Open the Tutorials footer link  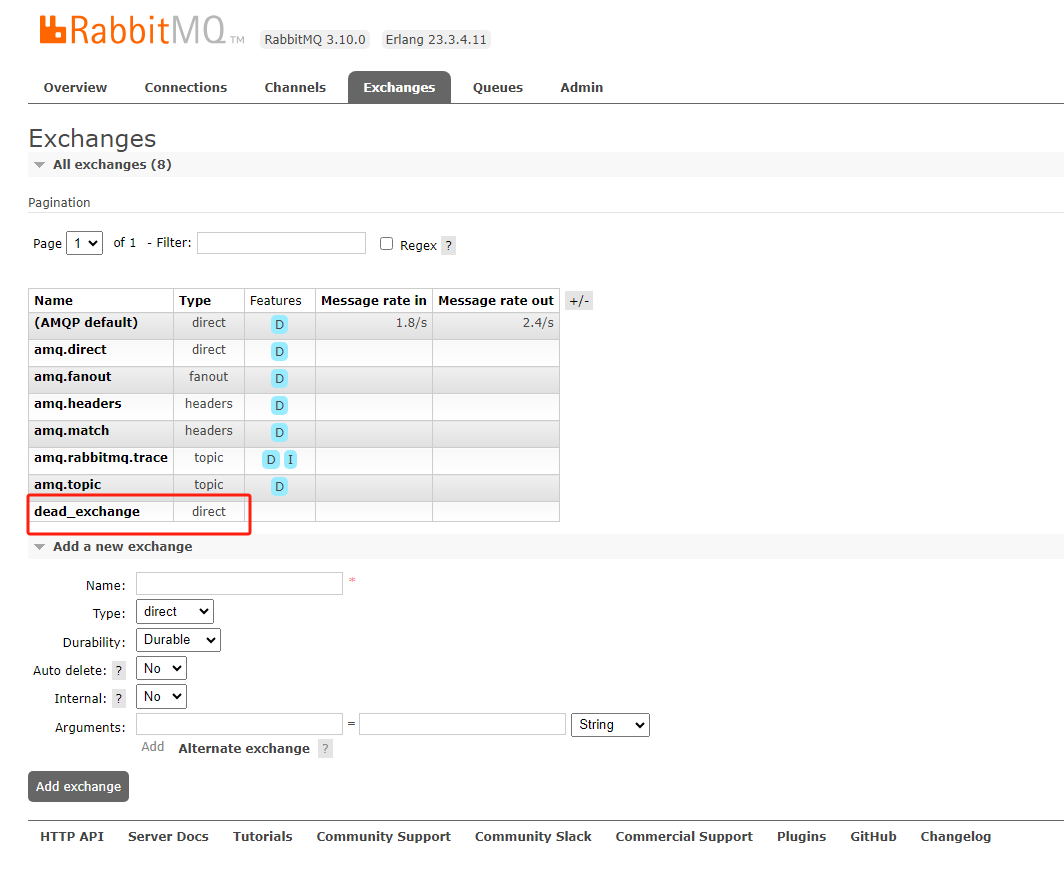(263, 837)
